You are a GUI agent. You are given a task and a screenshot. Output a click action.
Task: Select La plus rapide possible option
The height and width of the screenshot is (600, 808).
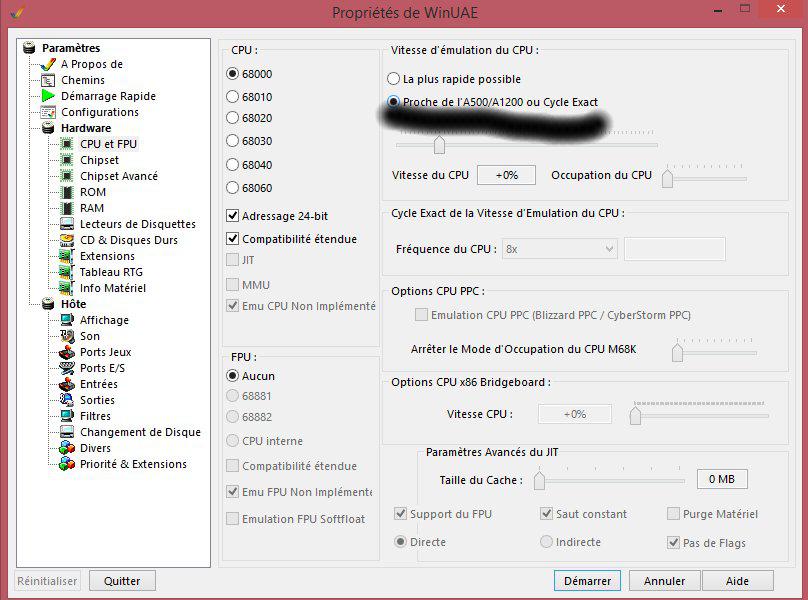pos(393,79)
